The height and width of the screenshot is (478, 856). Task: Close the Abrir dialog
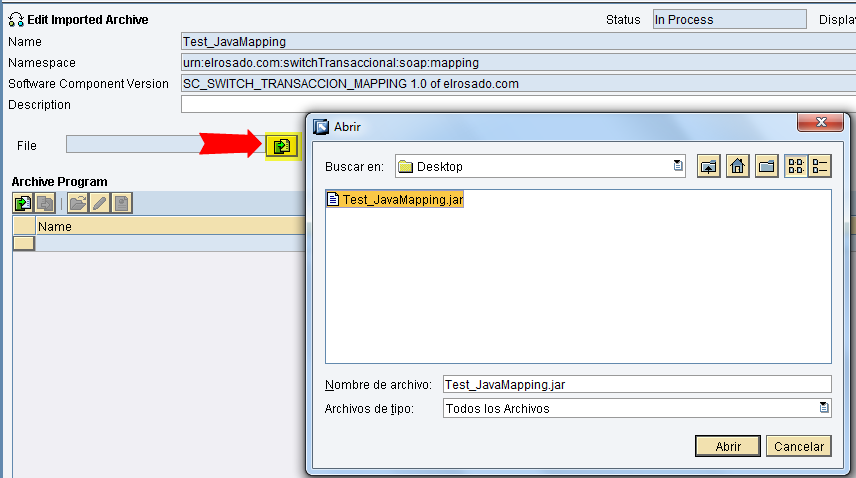click(821, 122)
